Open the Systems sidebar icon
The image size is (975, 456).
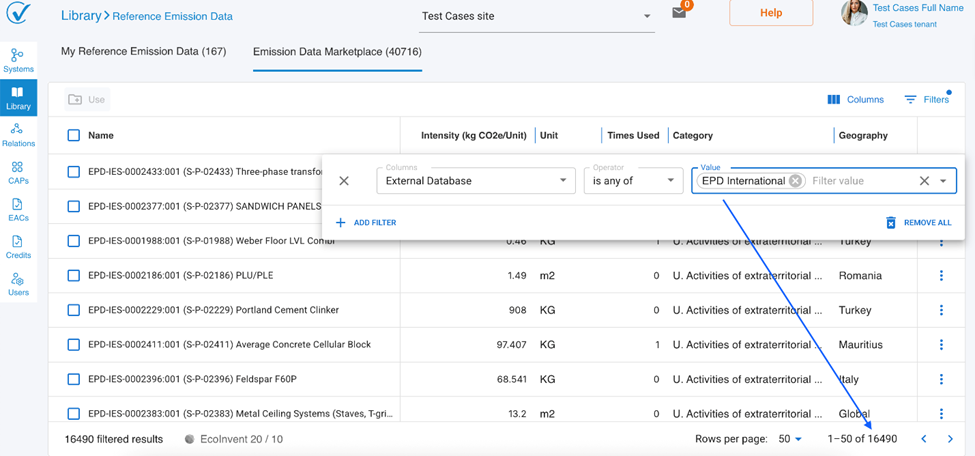coord(18,60)
